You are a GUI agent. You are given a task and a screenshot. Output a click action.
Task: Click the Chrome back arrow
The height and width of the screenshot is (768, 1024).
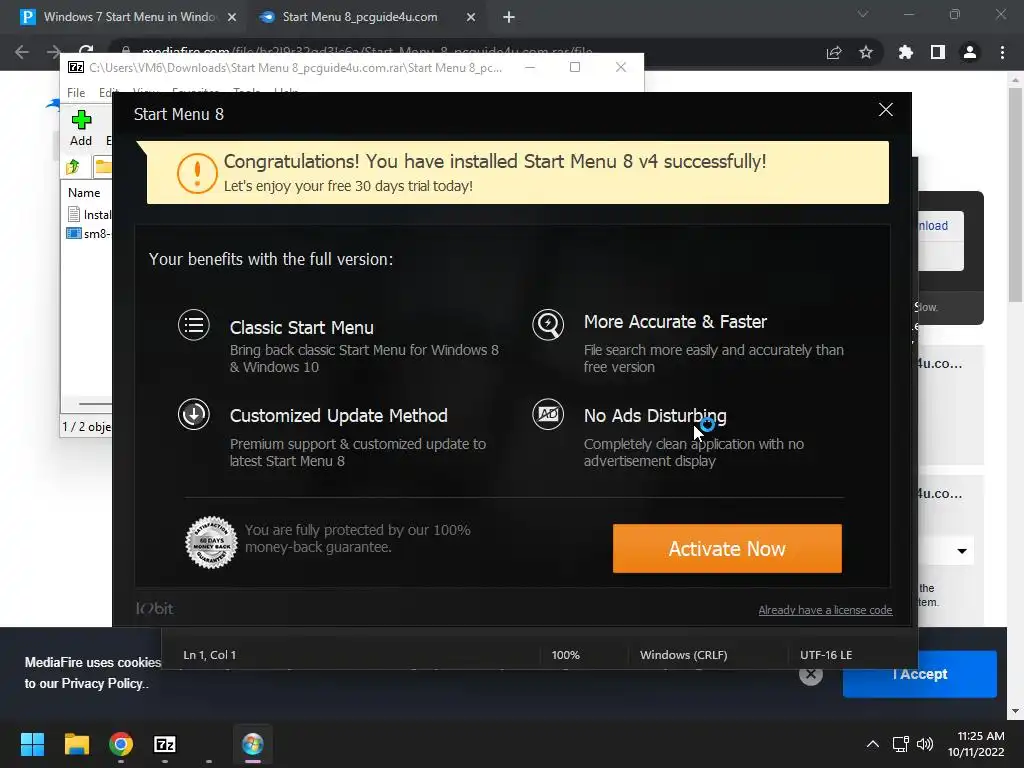(22, 52)
